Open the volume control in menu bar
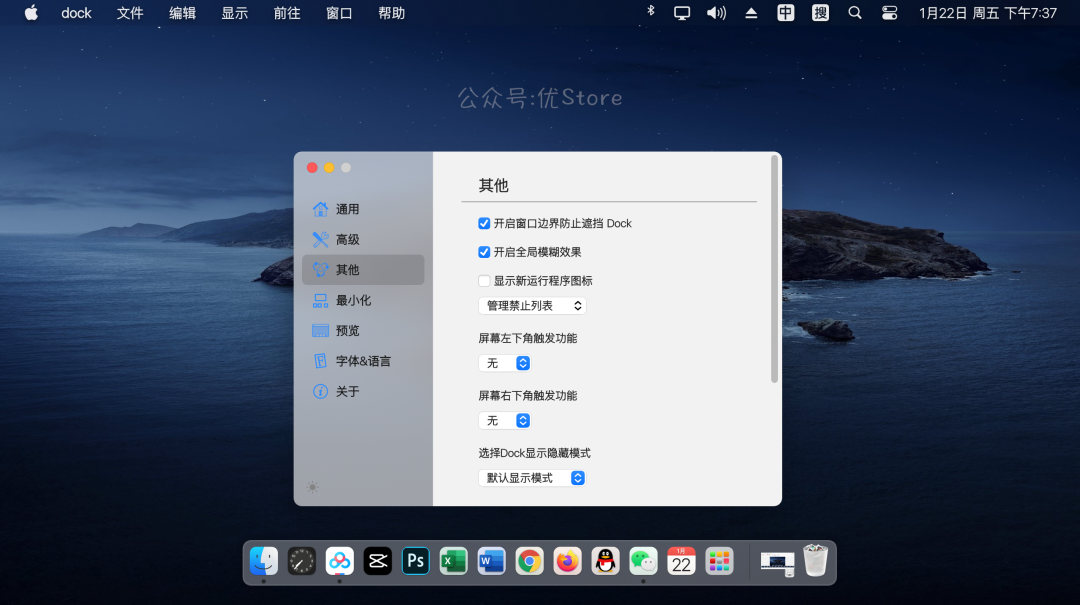 click(x=716, y=13)
